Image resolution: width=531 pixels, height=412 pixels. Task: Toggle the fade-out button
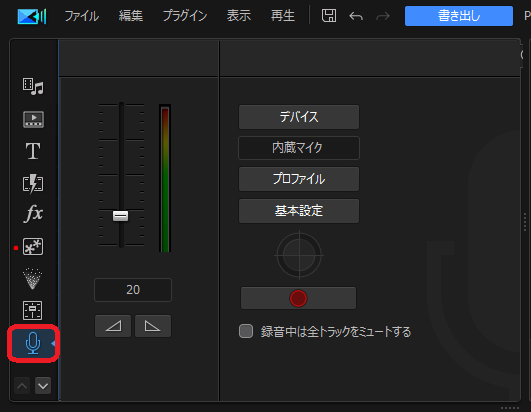click(x=153, y=326)
